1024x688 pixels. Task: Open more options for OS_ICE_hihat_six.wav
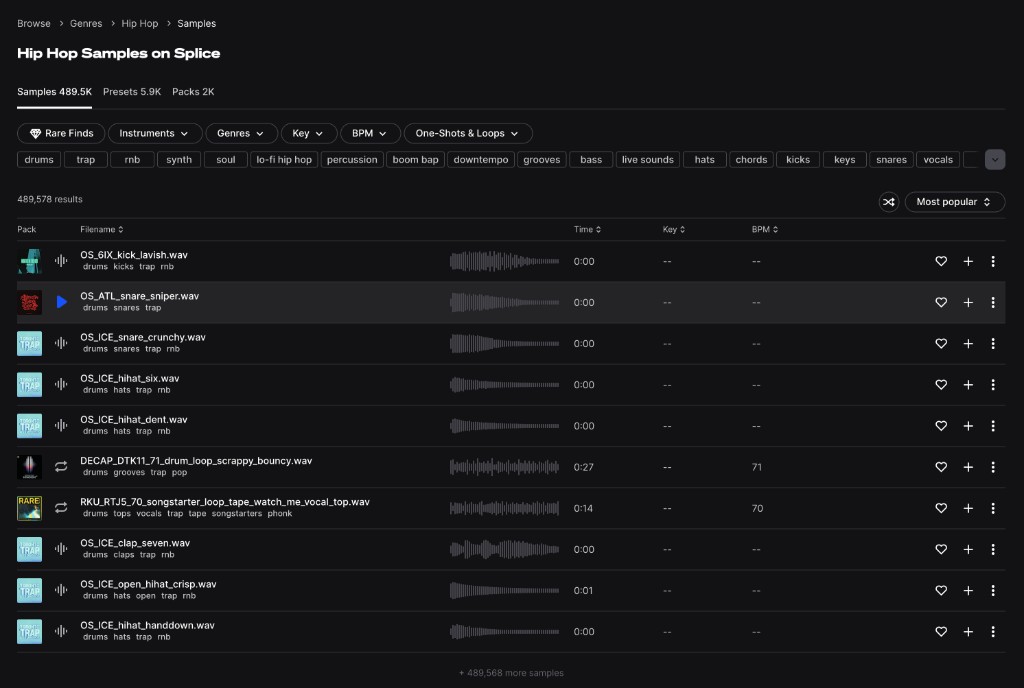pos(993,384)
